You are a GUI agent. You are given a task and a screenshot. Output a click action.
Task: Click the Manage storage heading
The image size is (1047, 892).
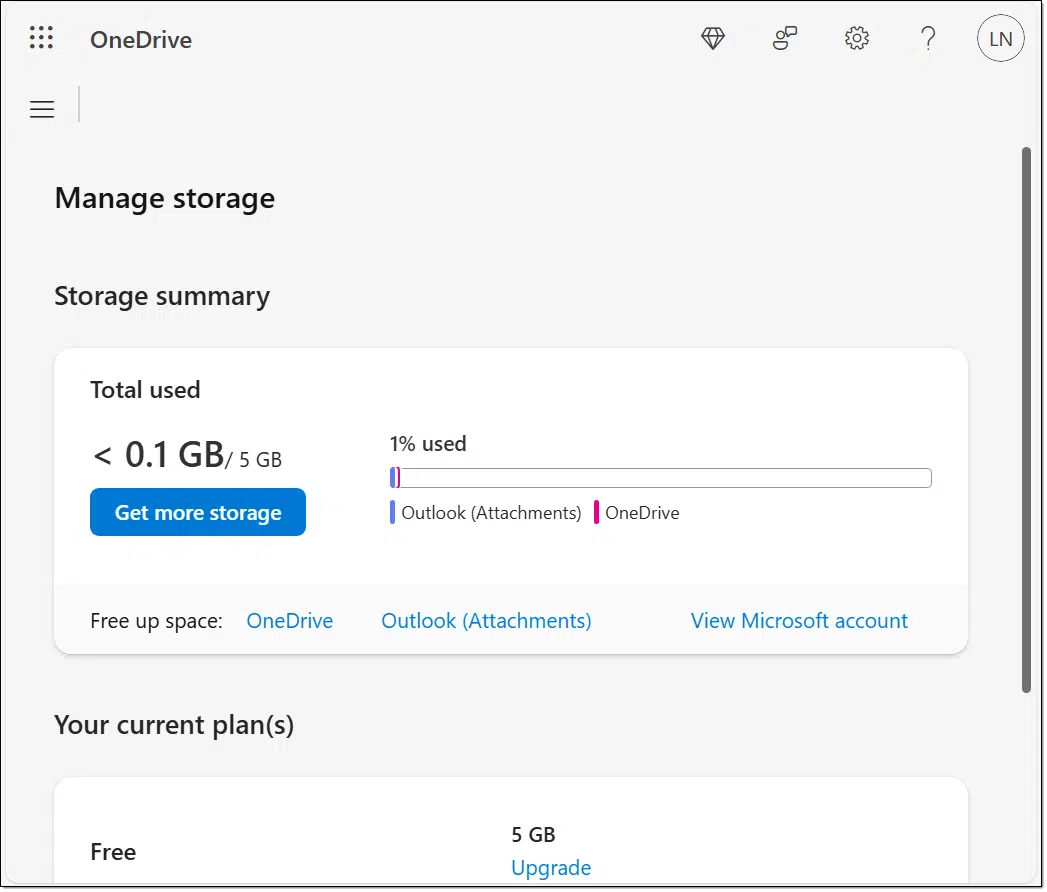click(165, 198)
